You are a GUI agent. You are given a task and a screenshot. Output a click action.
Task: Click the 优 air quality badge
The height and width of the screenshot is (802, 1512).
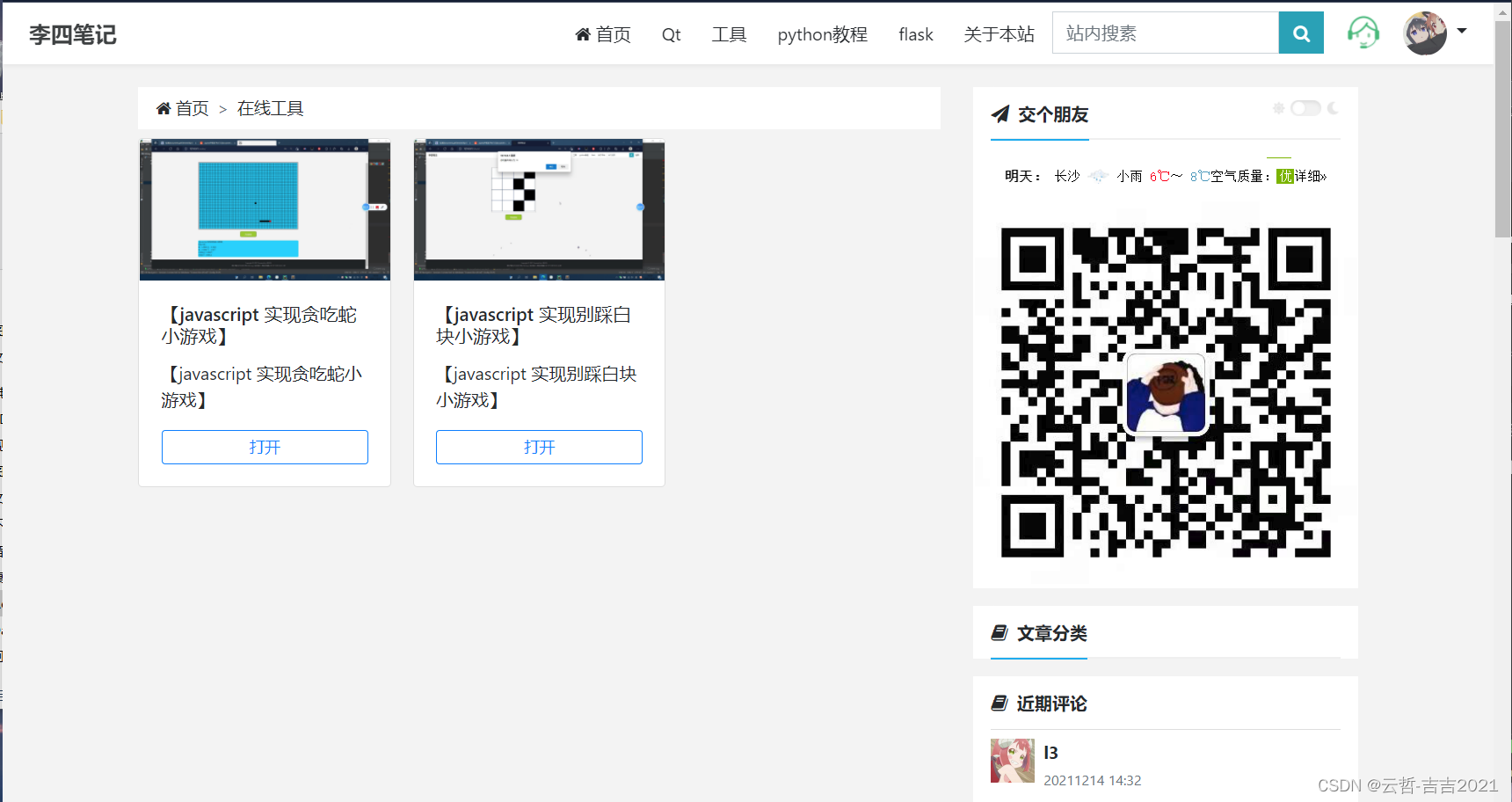(1285, 176)
